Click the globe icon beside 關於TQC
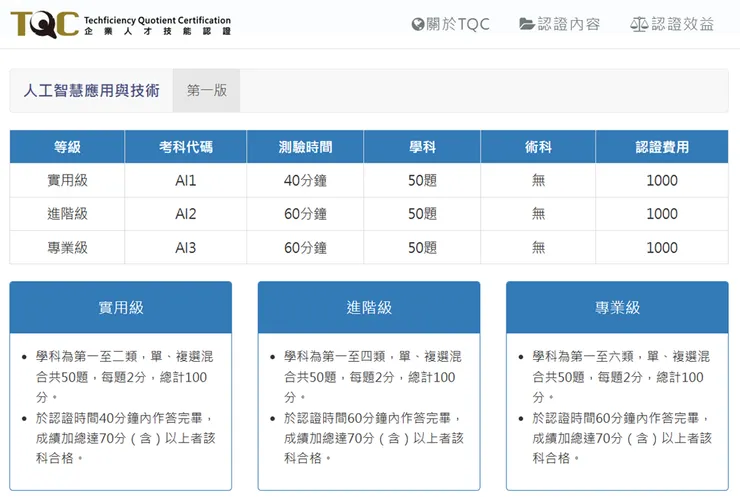This screenshot has width=740, height=497. (x=418, y=24)
